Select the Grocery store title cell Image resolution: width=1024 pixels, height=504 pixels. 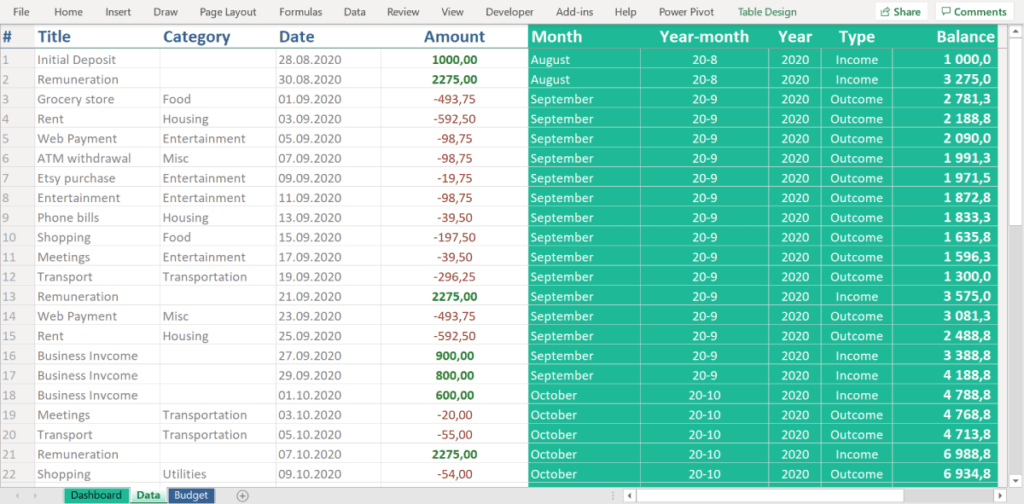click(x=97, y=99)
